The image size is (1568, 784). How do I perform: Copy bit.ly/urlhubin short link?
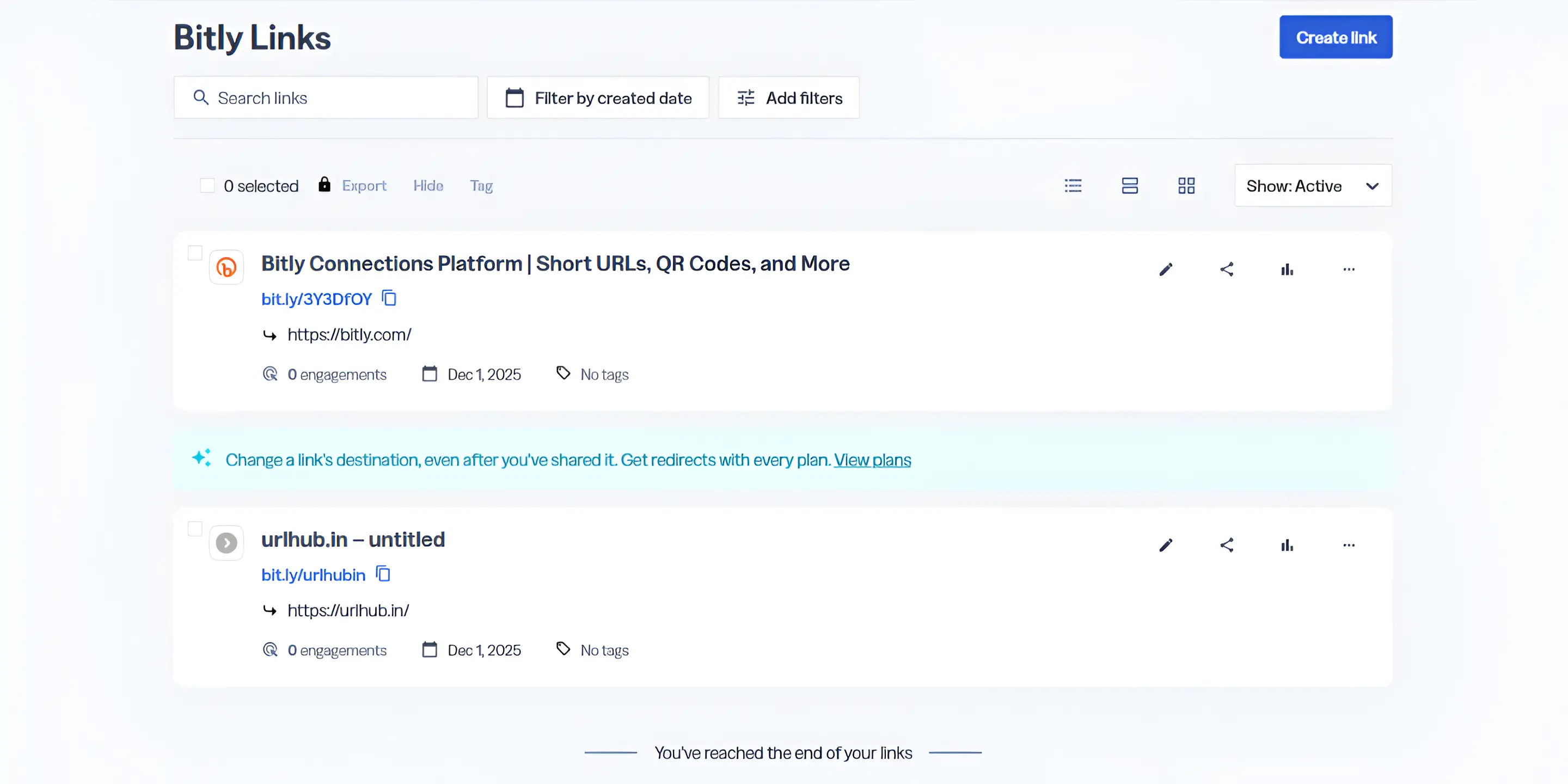[x=383, y=574]
